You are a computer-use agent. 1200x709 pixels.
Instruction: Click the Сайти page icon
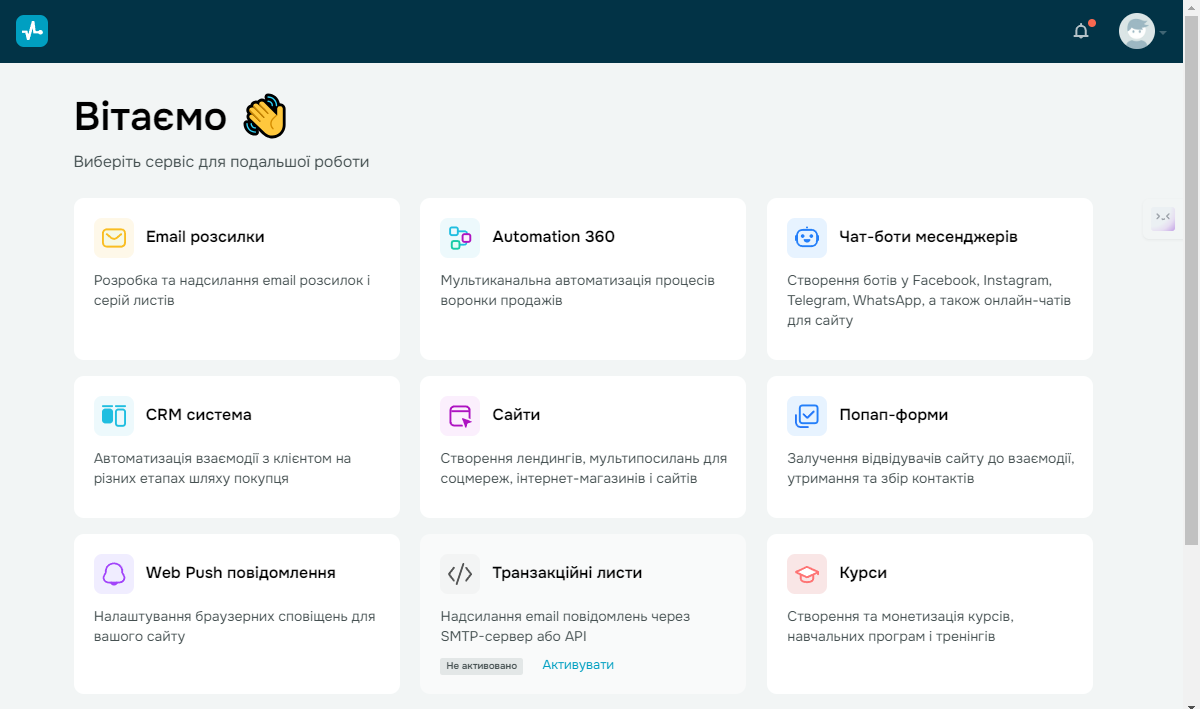pos(460,415)
